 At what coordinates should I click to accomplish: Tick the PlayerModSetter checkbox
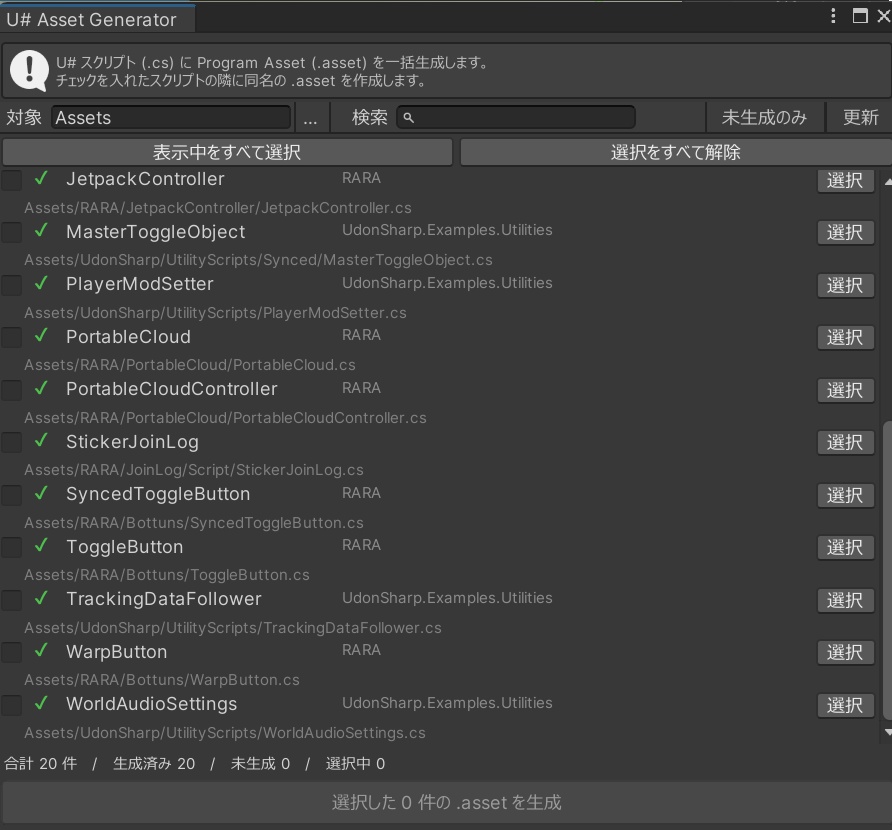[11, 284]
